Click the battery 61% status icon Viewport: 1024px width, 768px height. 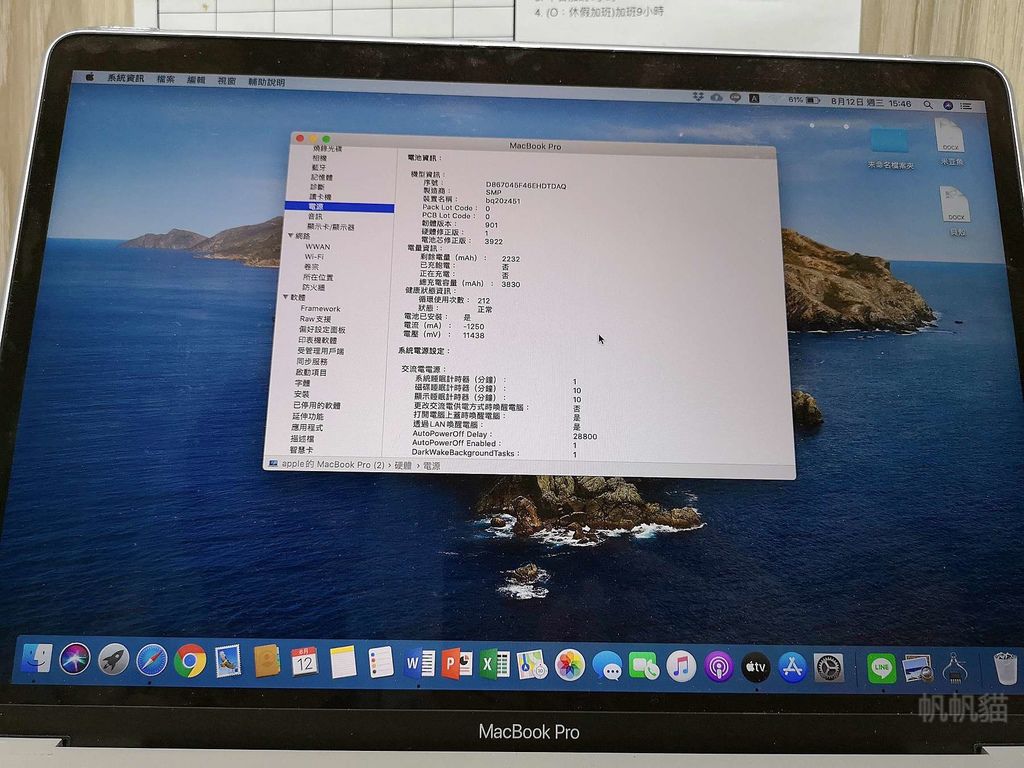804,100
